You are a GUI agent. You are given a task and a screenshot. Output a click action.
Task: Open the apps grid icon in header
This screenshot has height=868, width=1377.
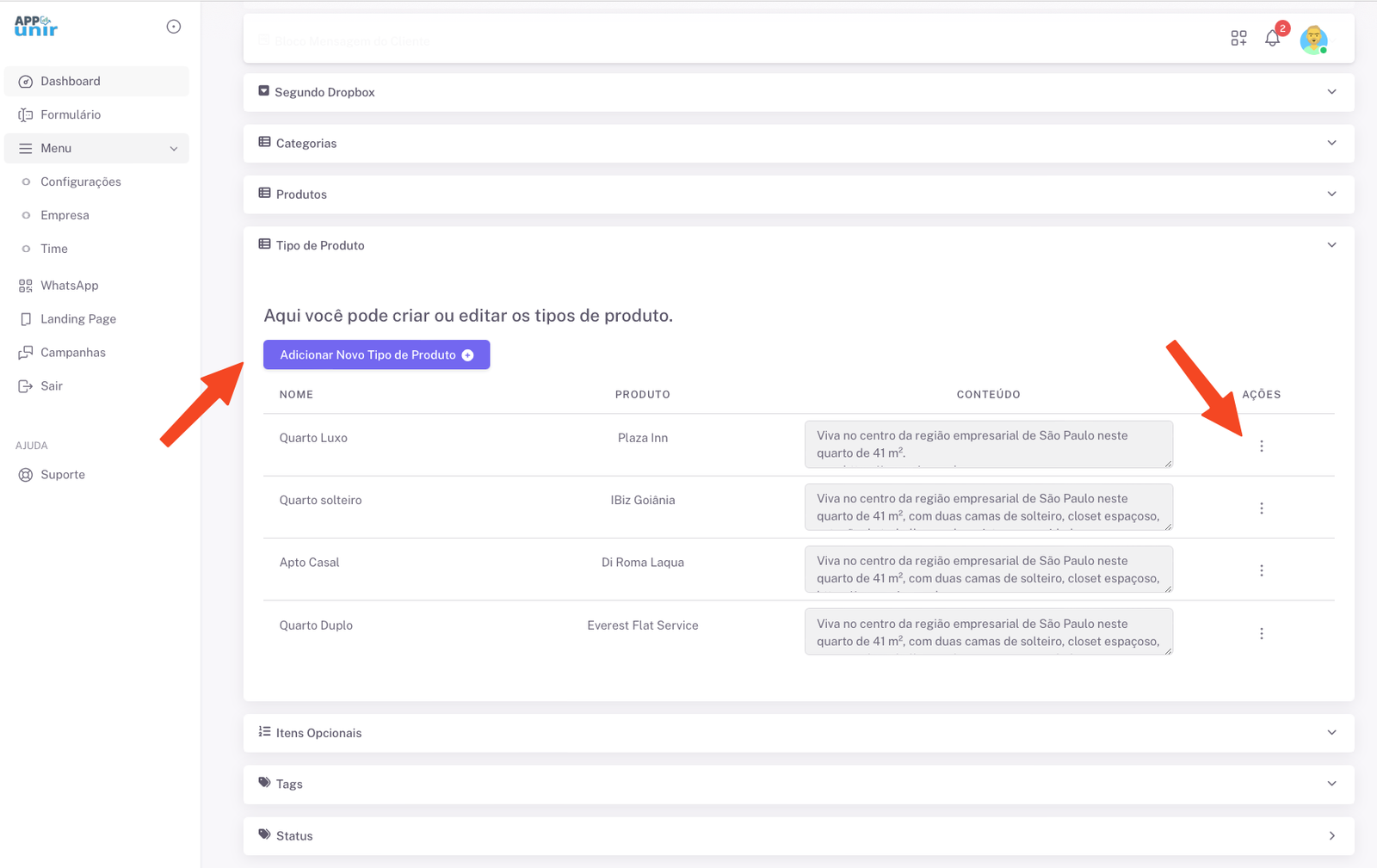click(1238, 39)
